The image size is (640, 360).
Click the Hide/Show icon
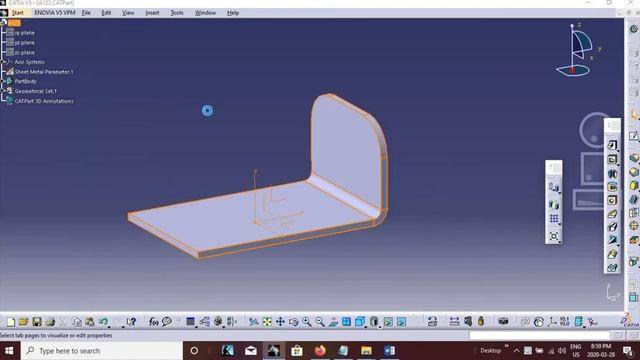388,322
